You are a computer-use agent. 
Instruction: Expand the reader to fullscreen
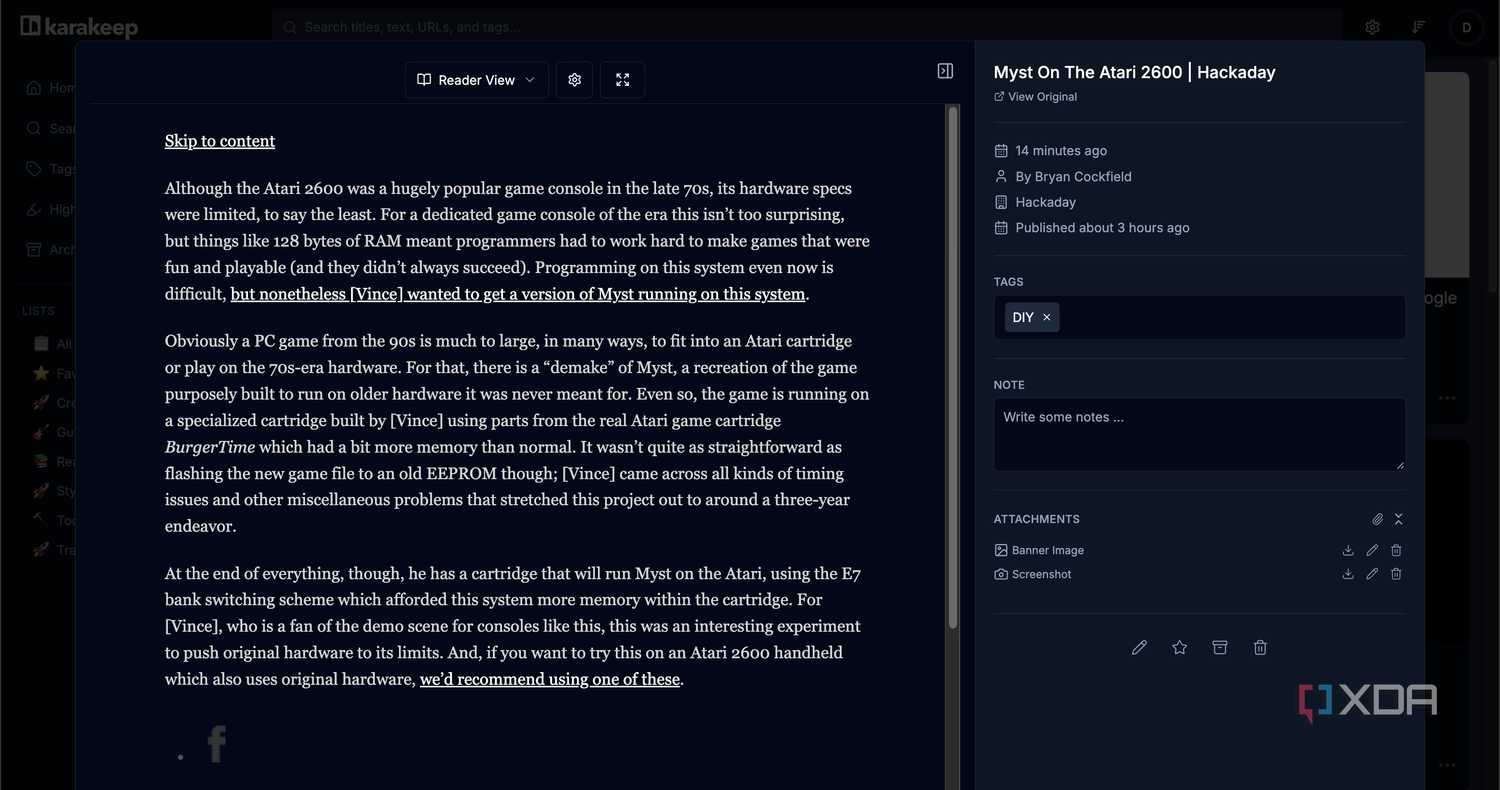[622, 80]
